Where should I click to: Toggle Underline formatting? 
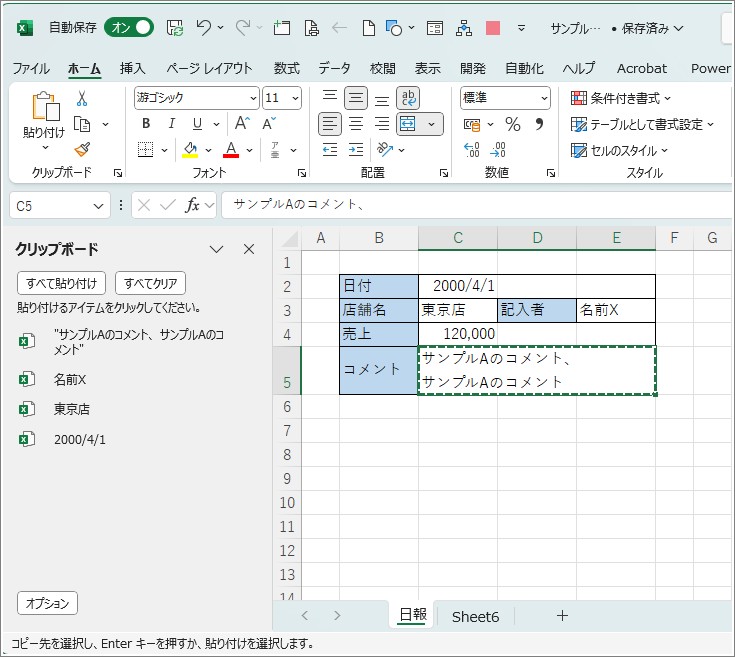[197, 124]
